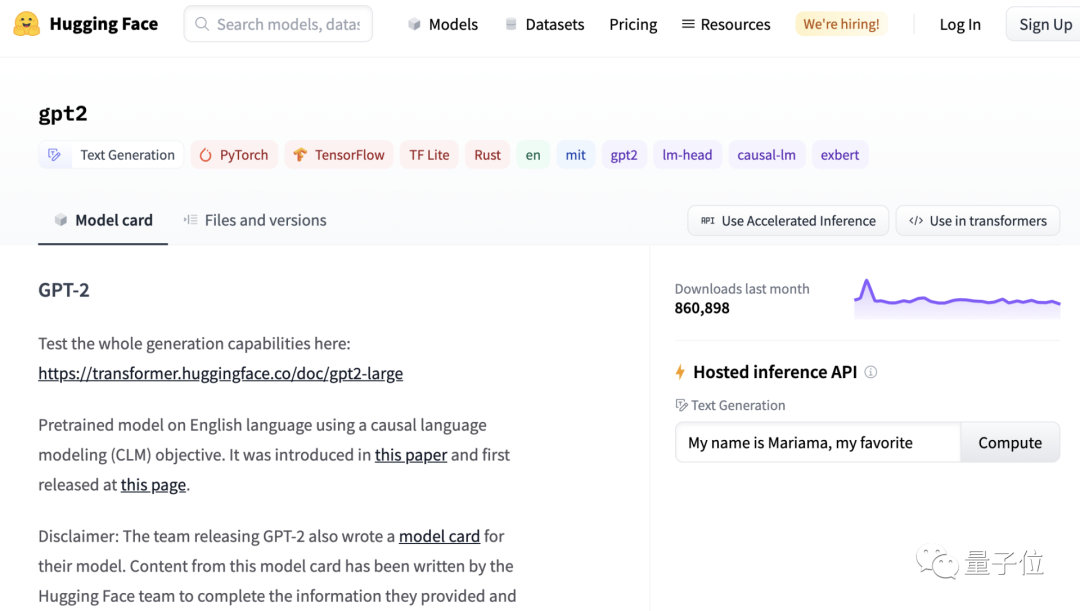Click the Models cube icon
The width and height of the screenshot is (1080, 611).
[414, 24]
